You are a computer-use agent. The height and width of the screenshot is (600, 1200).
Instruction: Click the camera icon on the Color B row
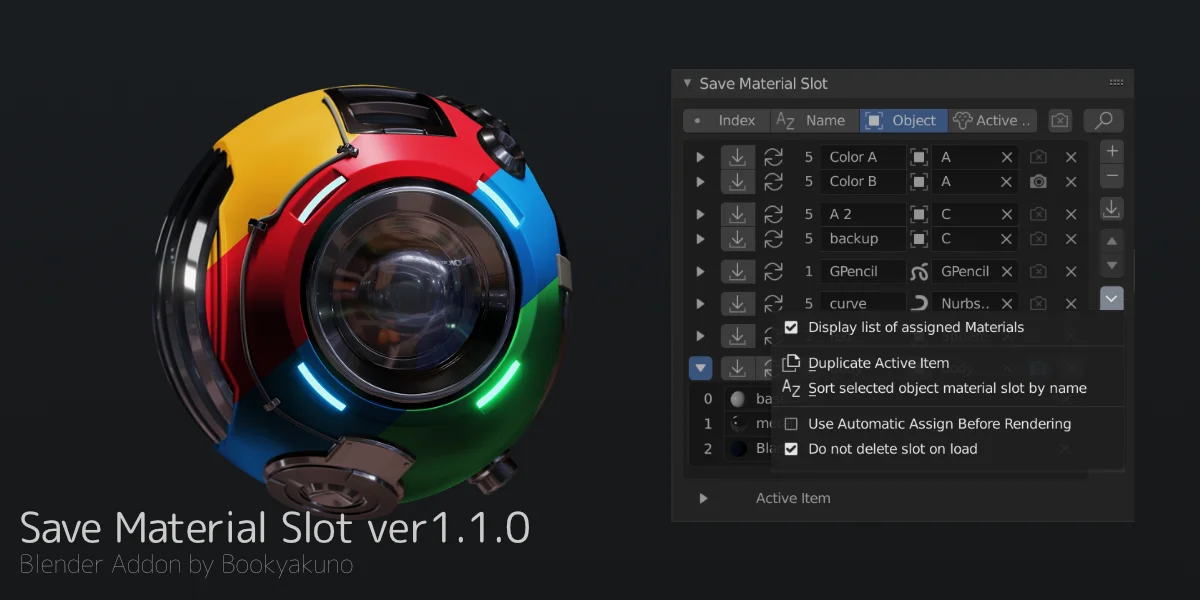[1038, 181]
